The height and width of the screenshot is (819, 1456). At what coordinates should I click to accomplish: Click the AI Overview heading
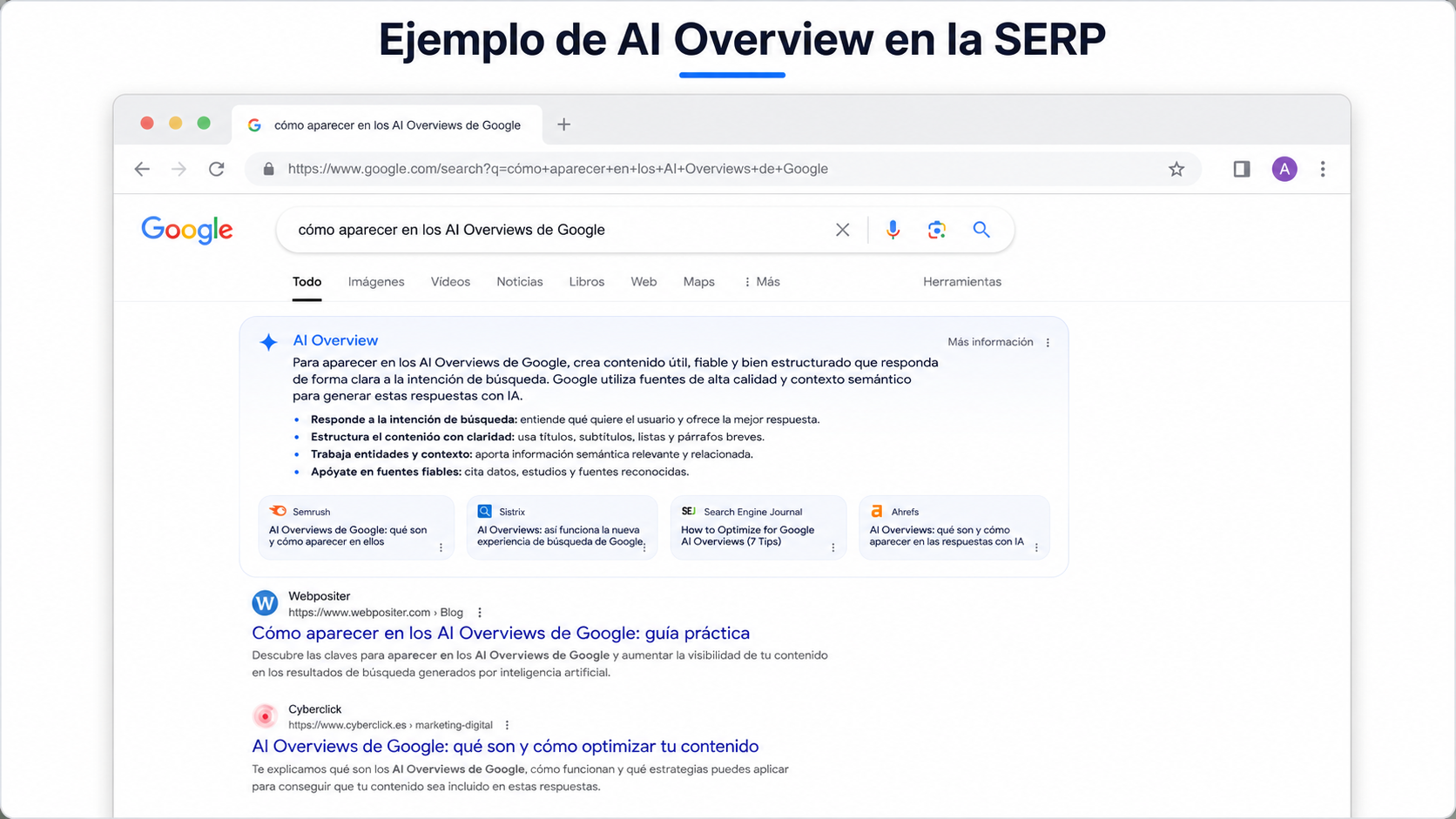coord(335,340)
